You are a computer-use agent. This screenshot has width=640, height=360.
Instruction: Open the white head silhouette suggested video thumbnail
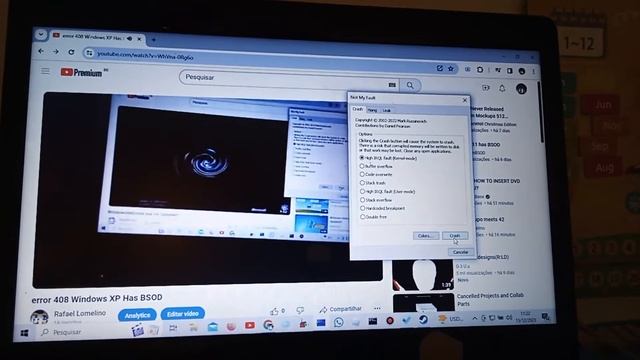click(423, 276)
